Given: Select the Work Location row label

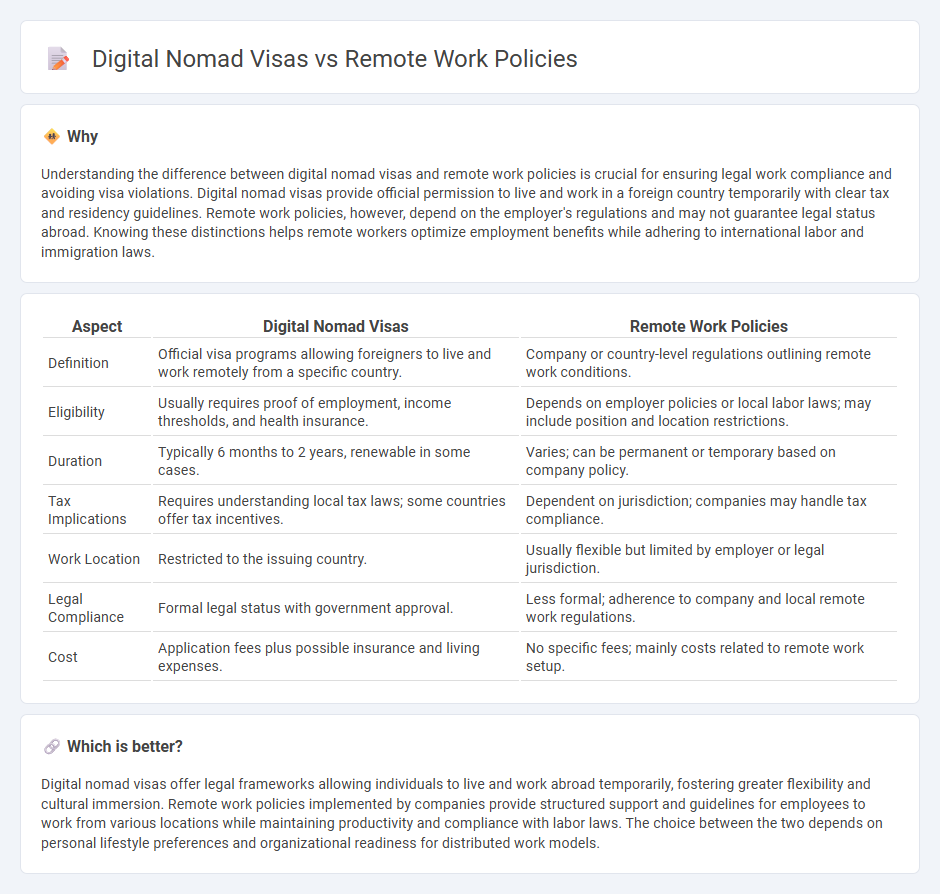Looking at the screenshot, I should click(94, 559).
